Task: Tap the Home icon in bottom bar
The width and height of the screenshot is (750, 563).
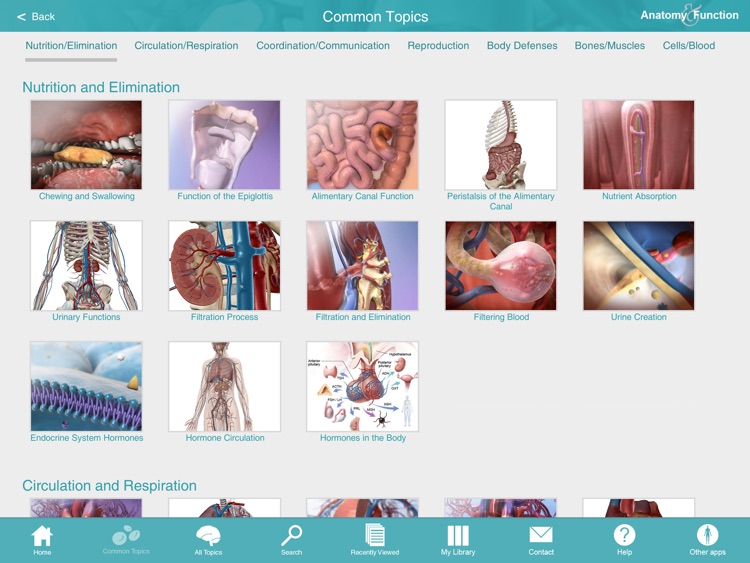Action: (x=42, y=540)
